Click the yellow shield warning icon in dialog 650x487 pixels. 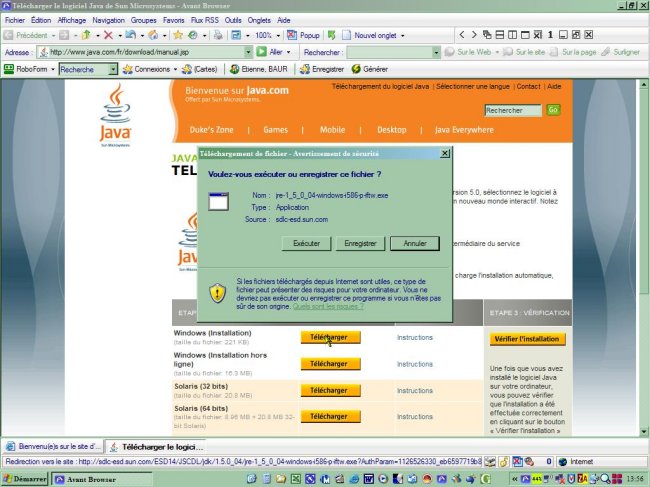(218, 293)
